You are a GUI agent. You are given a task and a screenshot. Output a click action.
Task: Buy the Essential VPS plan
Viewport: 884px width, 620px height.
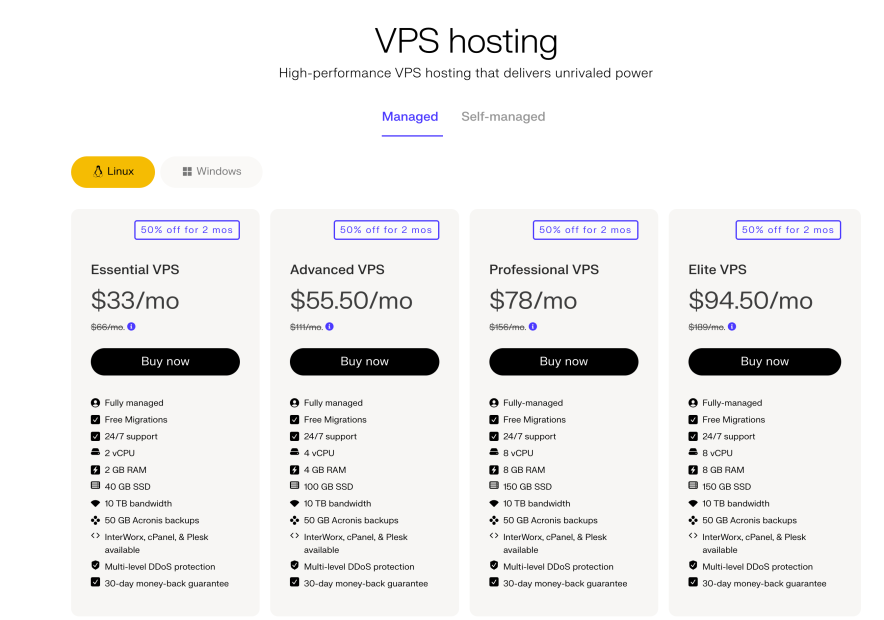click(165, 362)
